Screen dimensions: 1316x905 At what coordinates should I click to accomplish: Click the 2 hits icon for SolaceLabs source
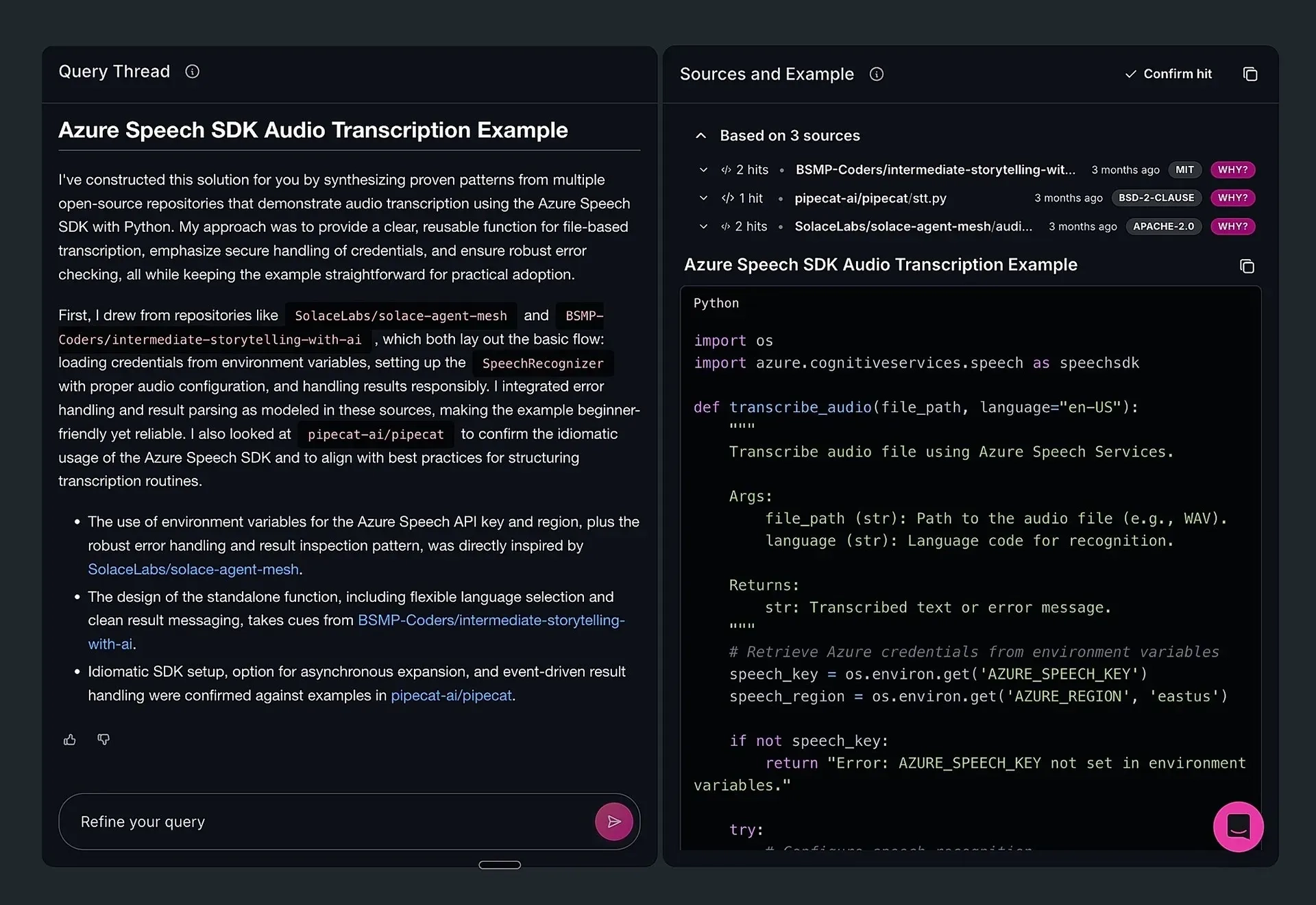click(x=725, y=226)
